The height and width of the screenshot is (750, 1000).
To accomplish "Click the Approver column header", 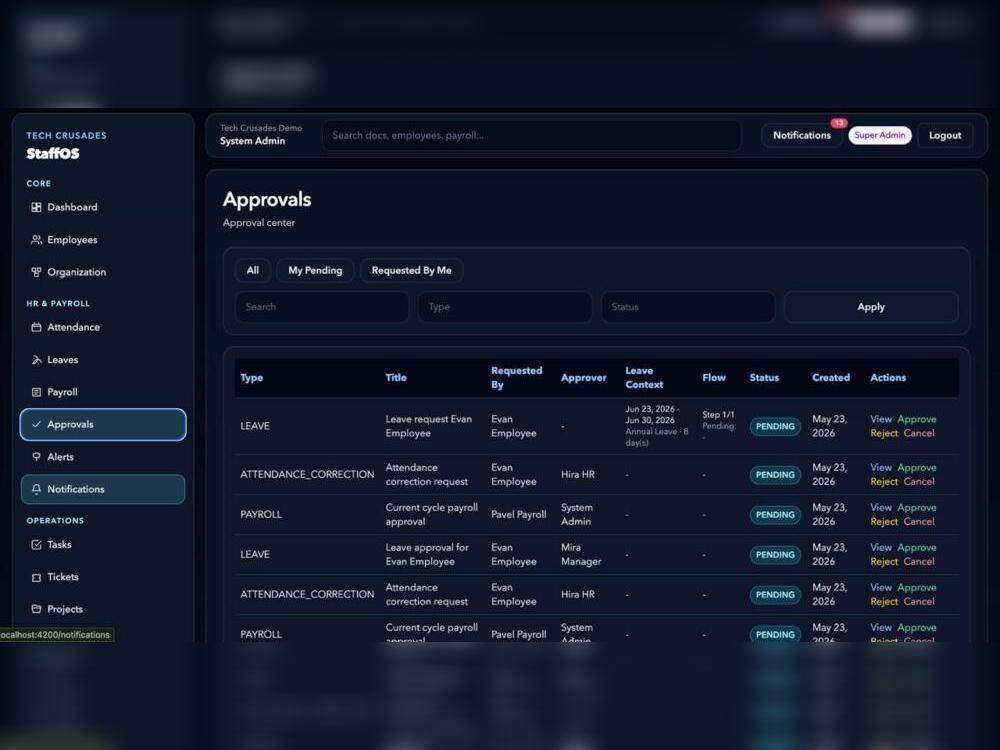I will [584, 378].
